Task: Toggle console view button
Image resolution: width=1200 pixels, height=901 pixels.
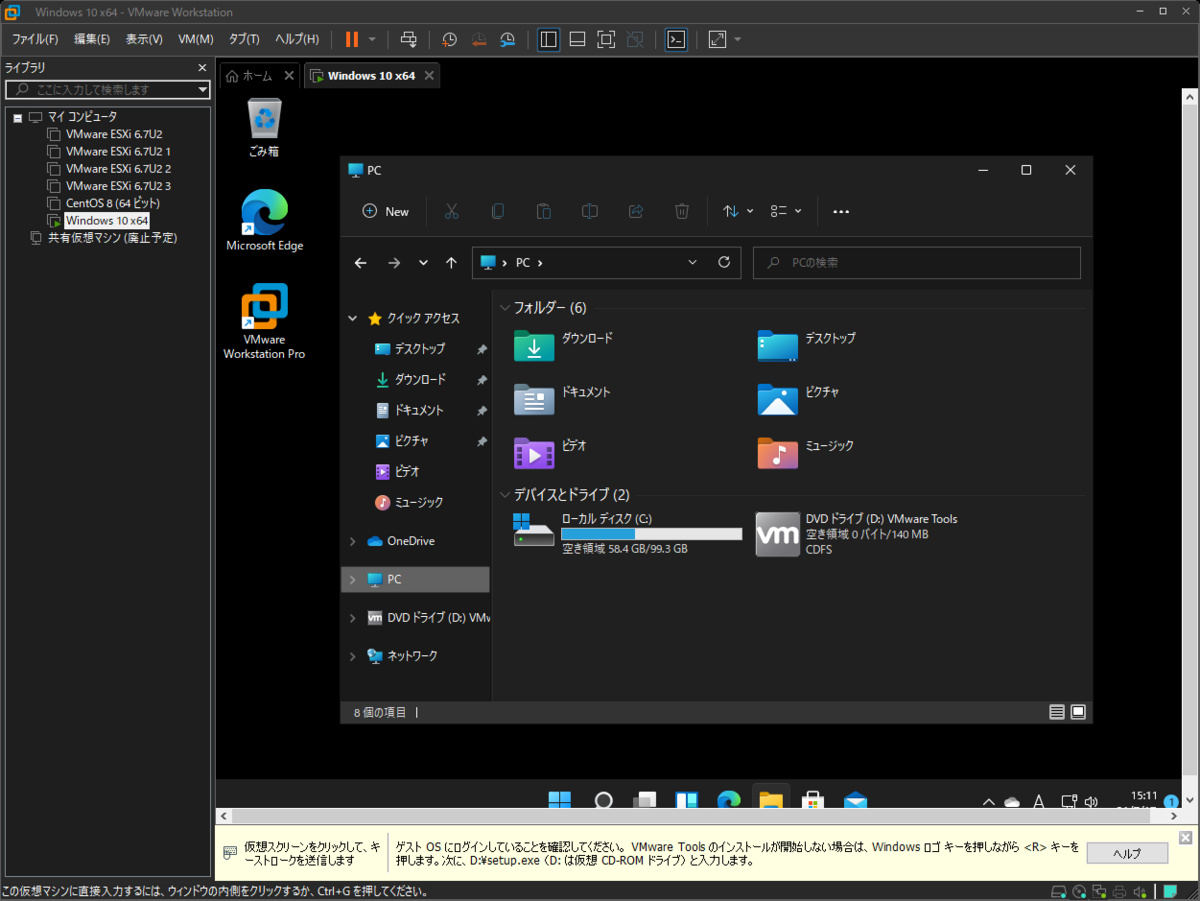Action: (676, 39)
